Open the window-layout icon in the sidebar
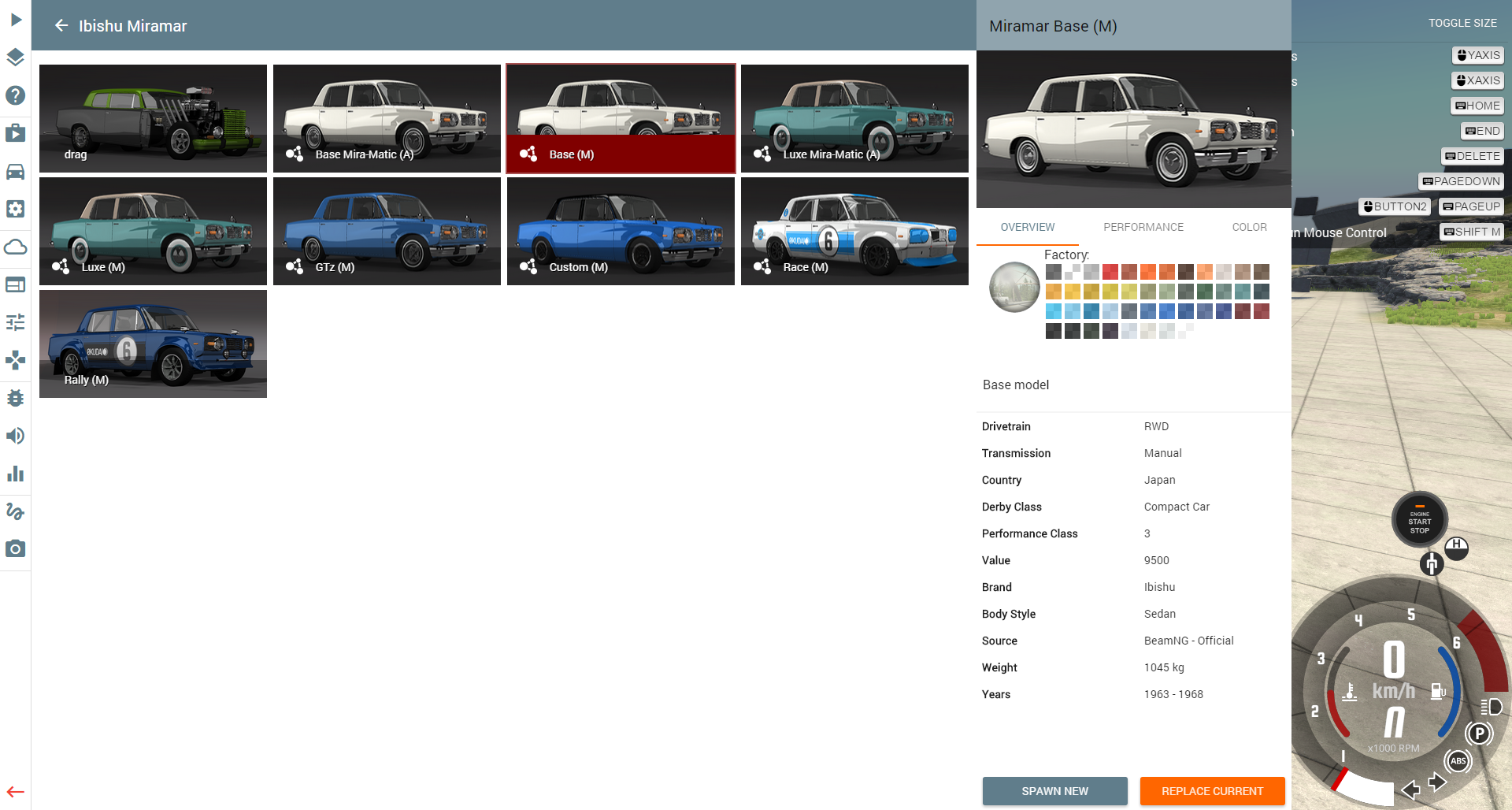The image size is (1512, 810). pyautogui.click(x=16, y=284)
